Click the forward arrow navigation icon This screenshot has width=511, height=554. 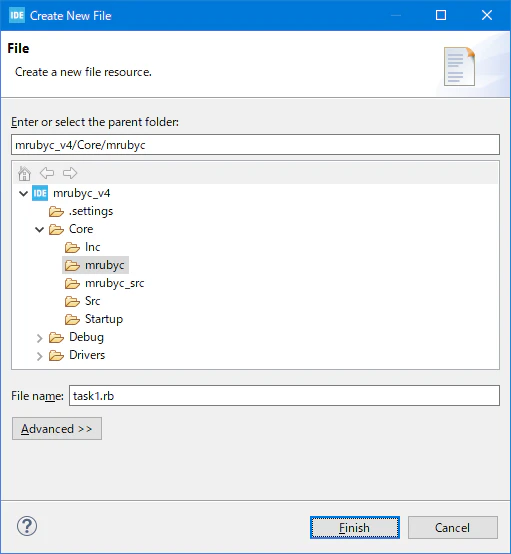click(x=70, y=173)
